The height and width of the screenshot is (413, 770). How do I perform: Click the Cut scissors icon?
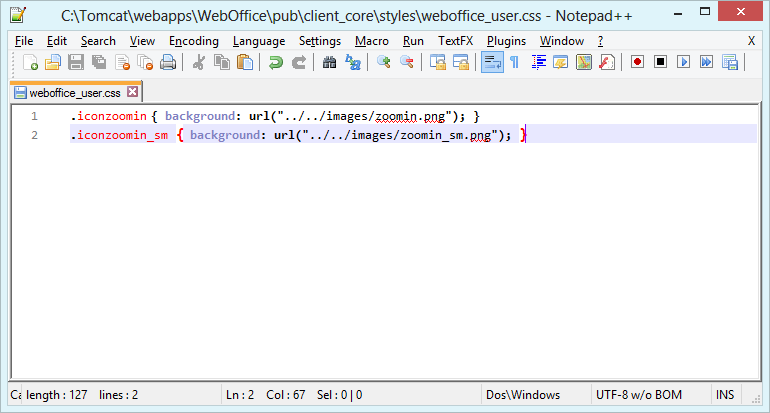point(198,62)
